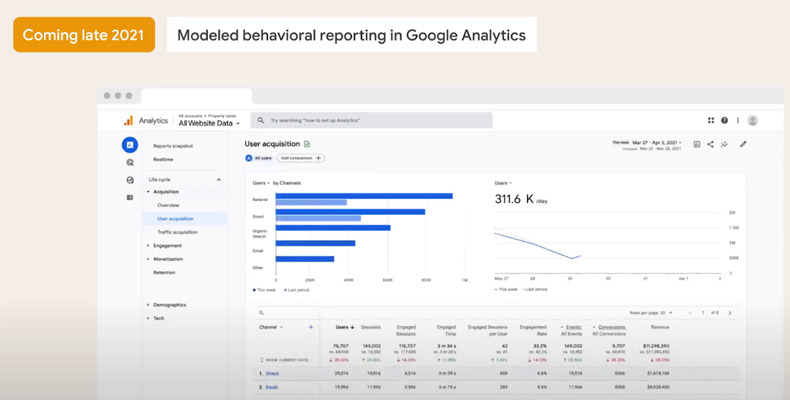This screenshot has width=790, height=400.
Task: Select Overview under Acquisition
Action: pos(168,206)
